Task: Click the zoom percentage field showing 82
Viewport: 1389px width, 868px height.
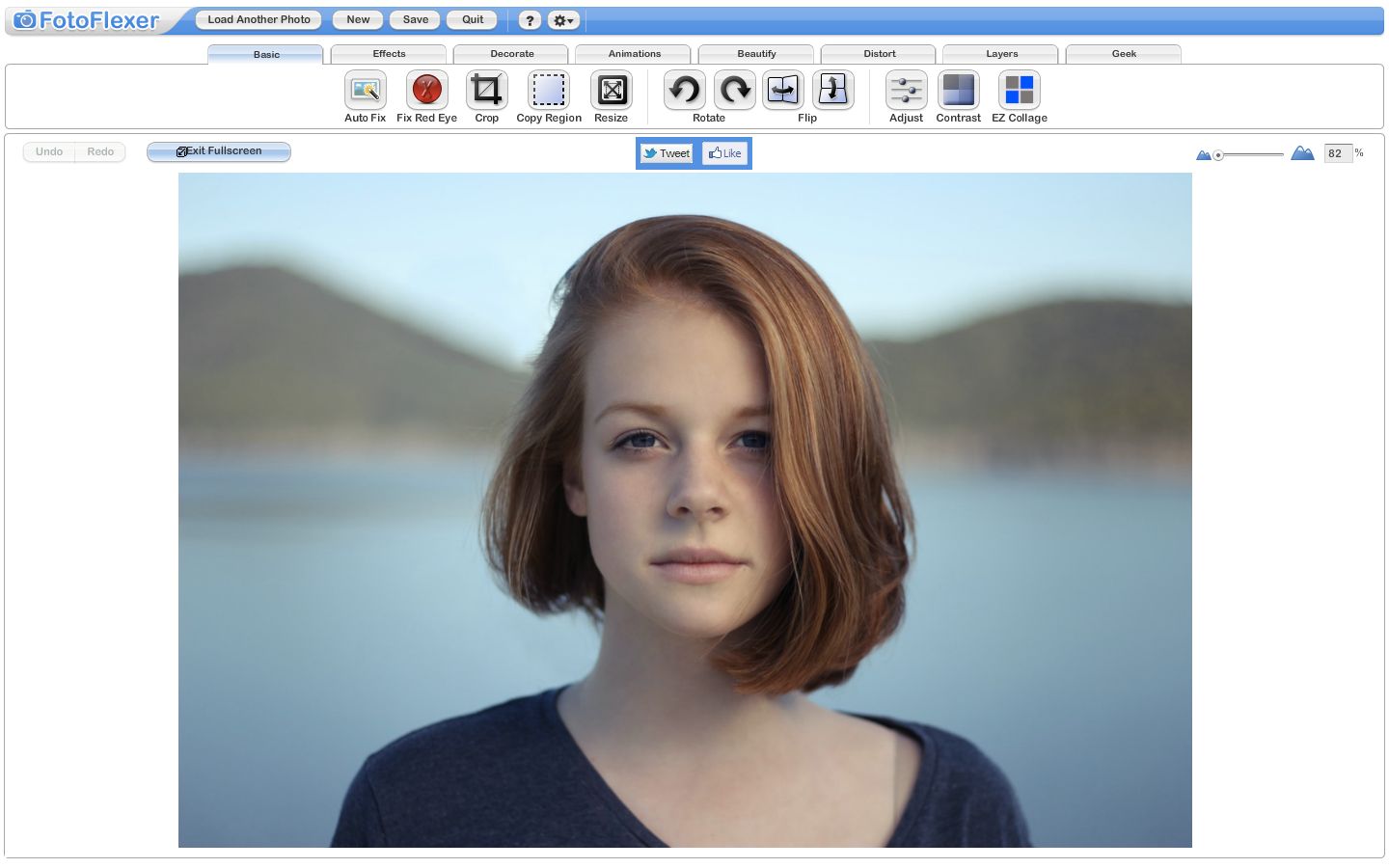Action: click(1338, 153)
